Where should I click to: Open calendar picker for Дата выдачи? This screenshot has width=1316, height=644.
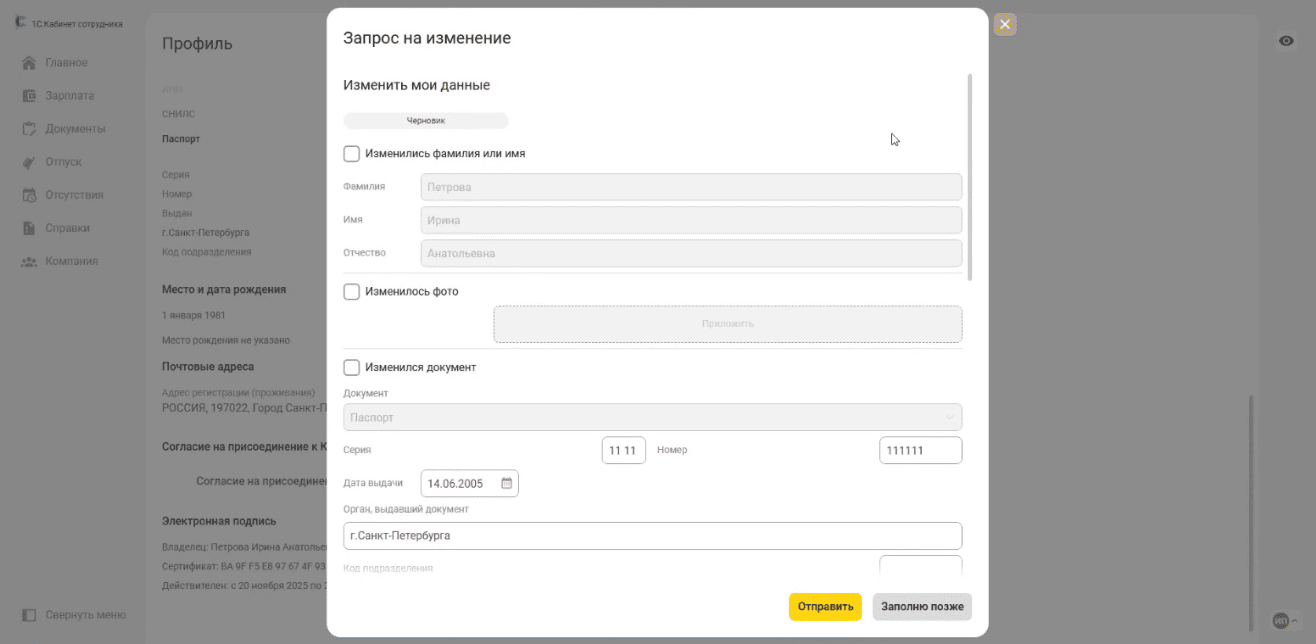pos(506,484)
